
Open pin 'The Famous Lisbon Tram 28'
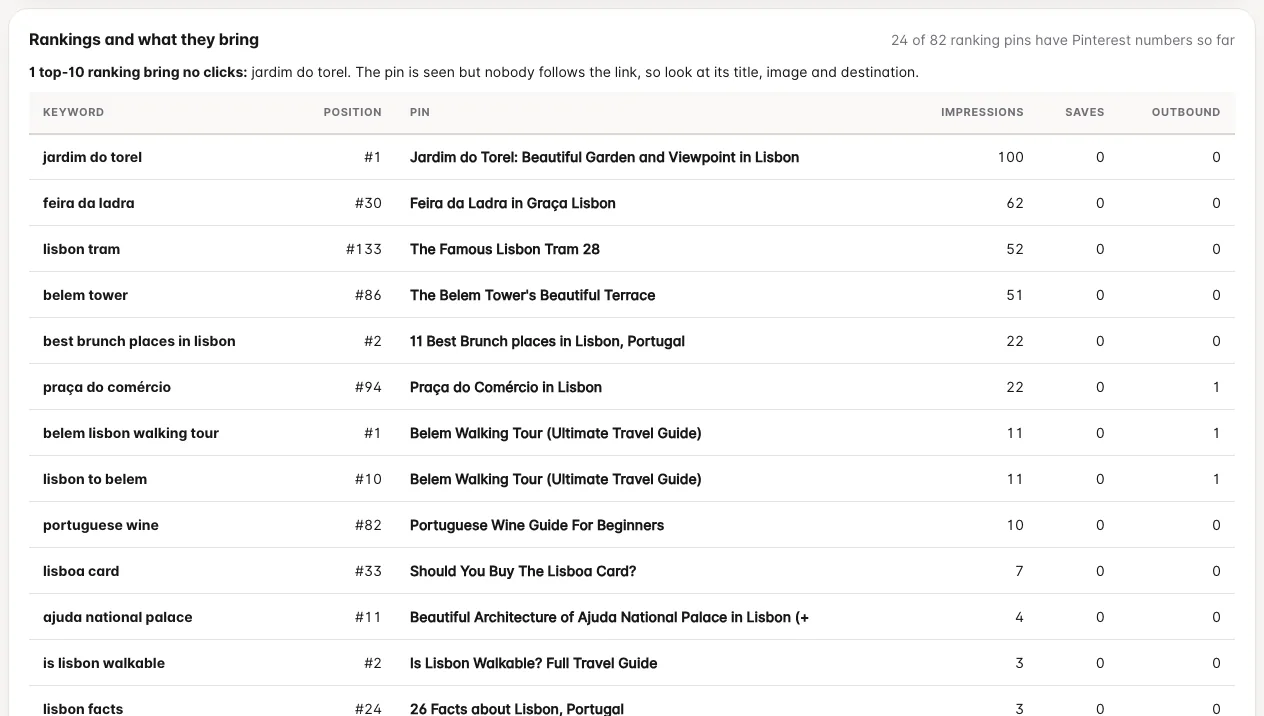coord(505,249)
